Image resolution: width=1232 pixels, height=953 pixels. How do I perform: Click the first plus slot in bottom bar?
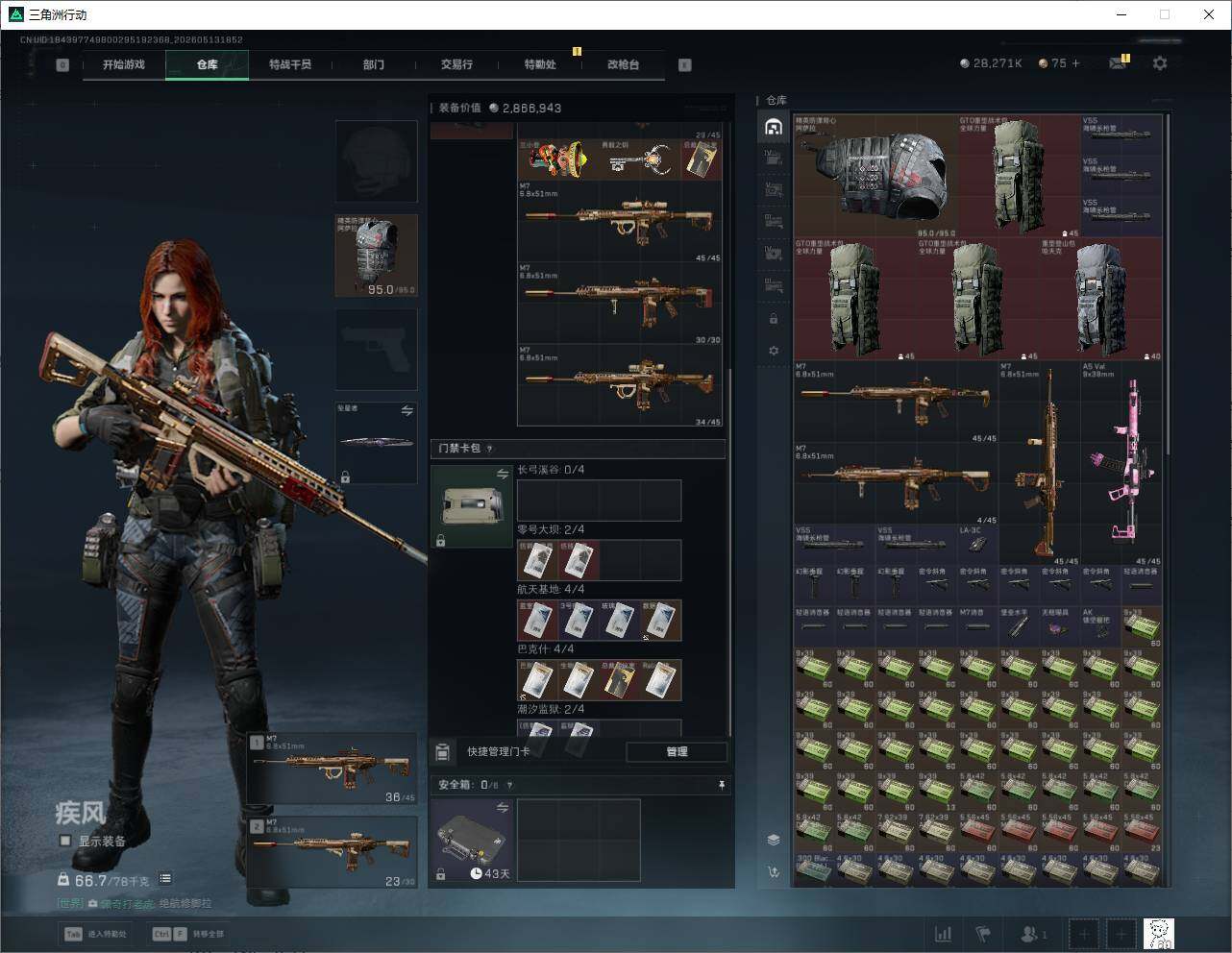(x=1084, y=934)
